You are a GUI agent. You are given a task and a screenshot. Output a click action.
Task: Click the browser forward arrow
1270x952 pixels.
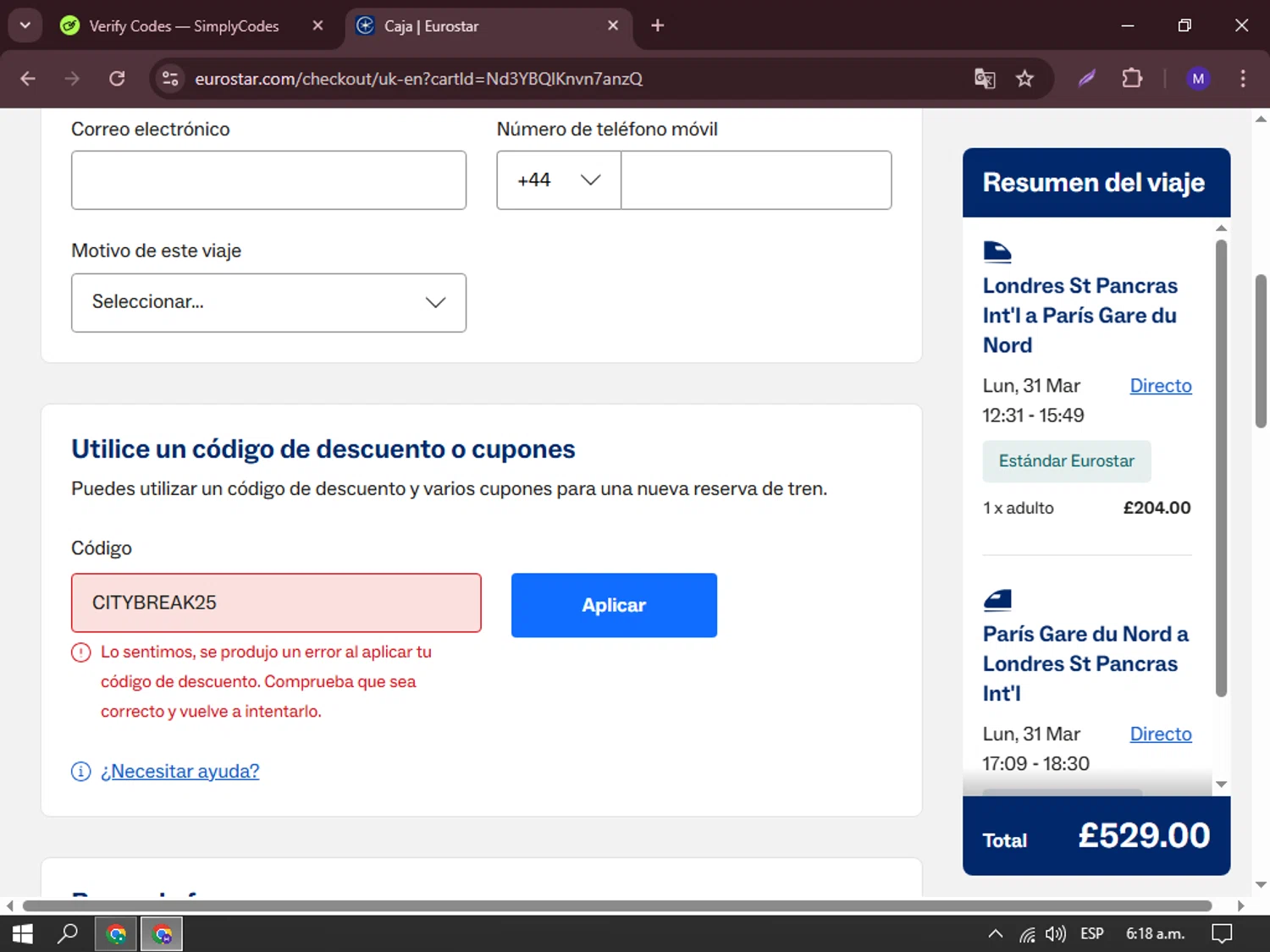click(x=72, y=79)
